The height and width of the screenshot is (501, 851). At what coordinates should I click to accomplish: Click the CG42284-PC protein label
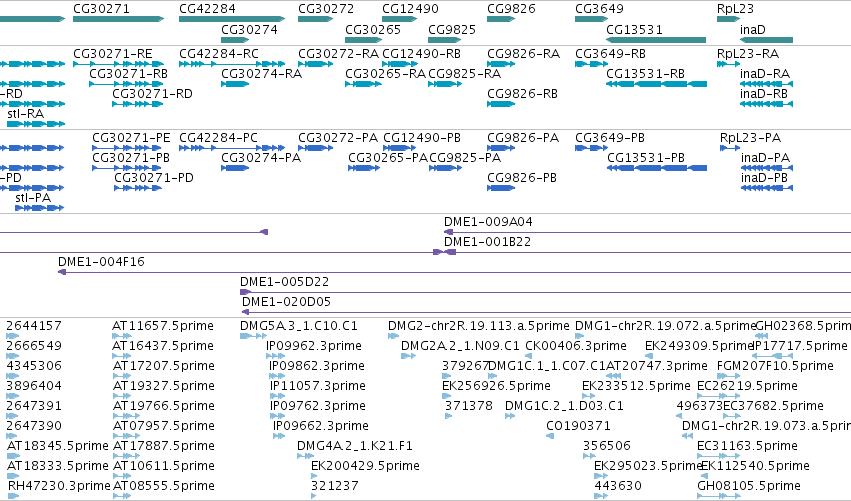pyautogui.click(x=218, y=138)
